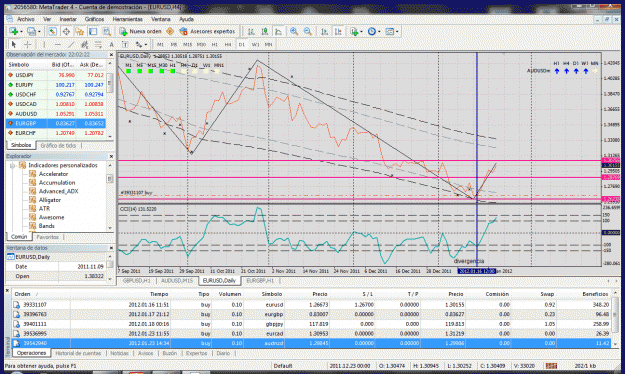Switch chart to candlesticks icon

[265, 31]
